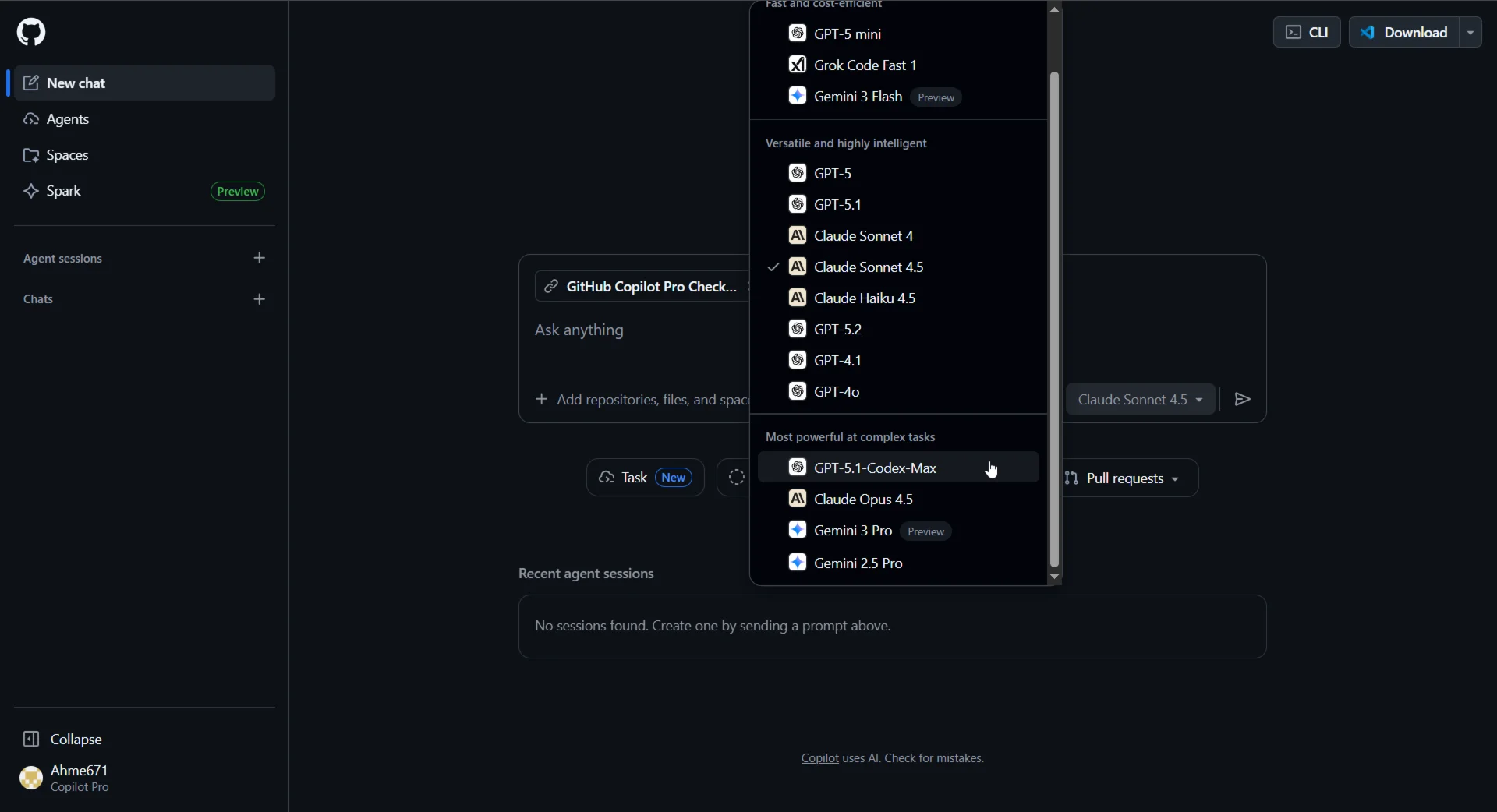Click the VS Code icon on Download button
The image size is (1497, 812).
(x=1368, y=32)
